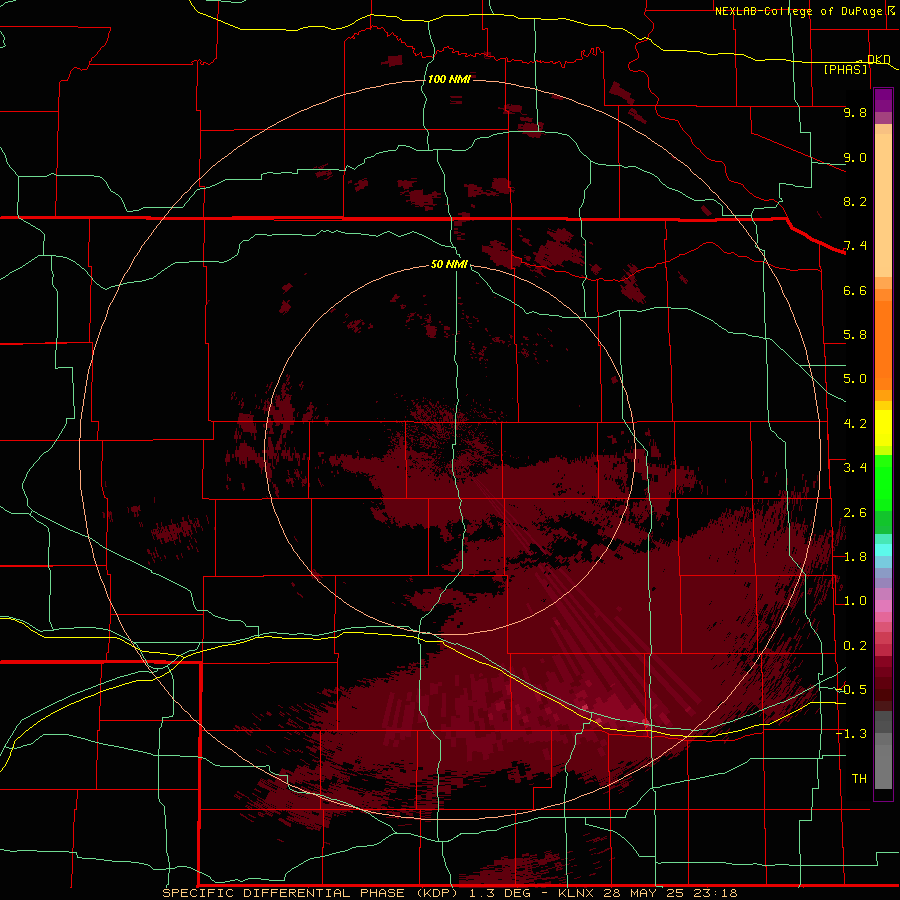Click the 2.6 value on the scale

855,513
